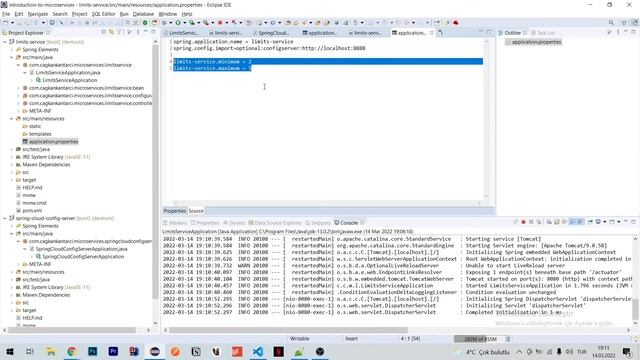Open dropdown next to New icon
The width and height of the screenshot is (640, 360).
pos(12,23)
